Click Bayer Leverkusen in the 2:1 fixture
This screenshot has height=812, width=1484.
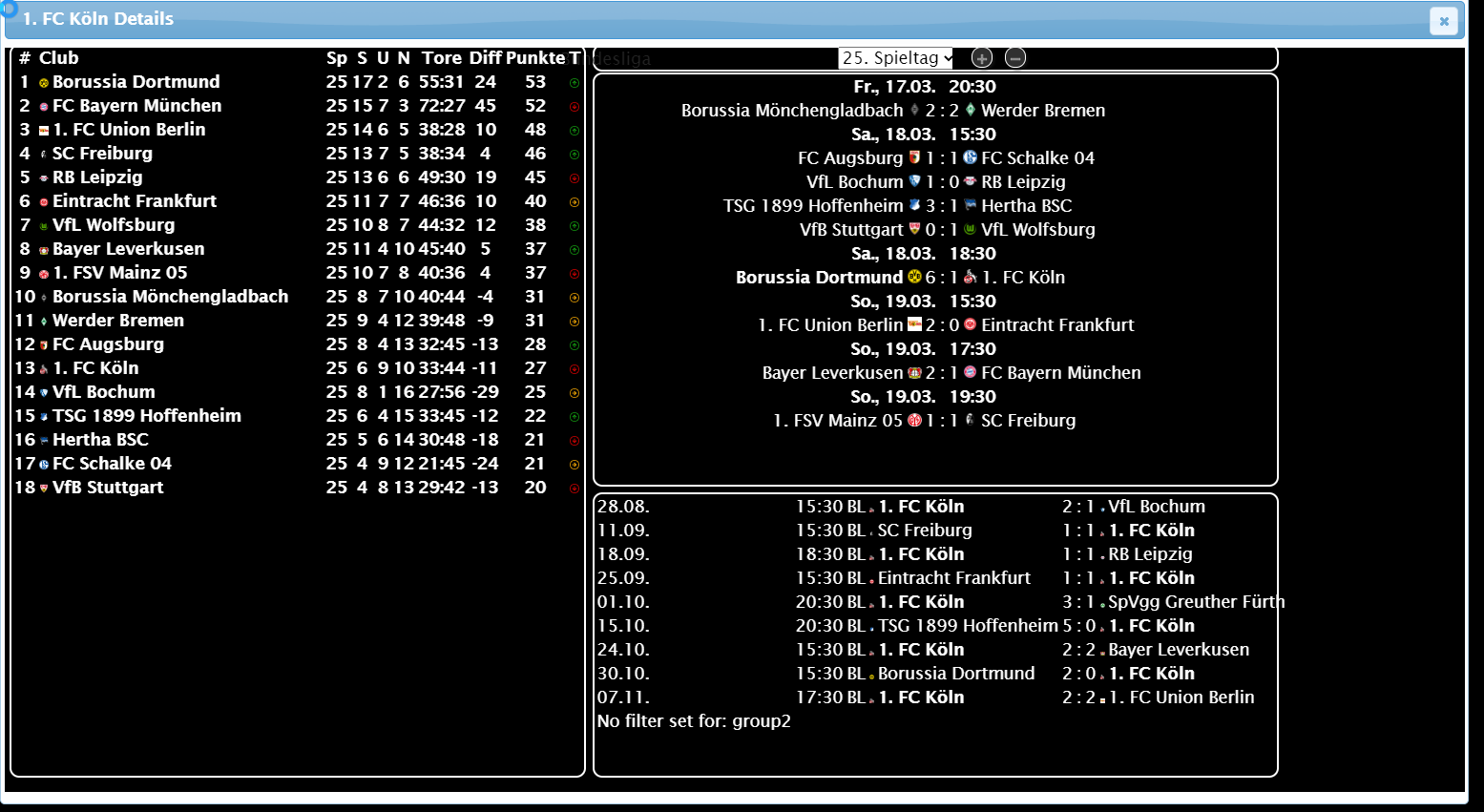tap(832, 373)
